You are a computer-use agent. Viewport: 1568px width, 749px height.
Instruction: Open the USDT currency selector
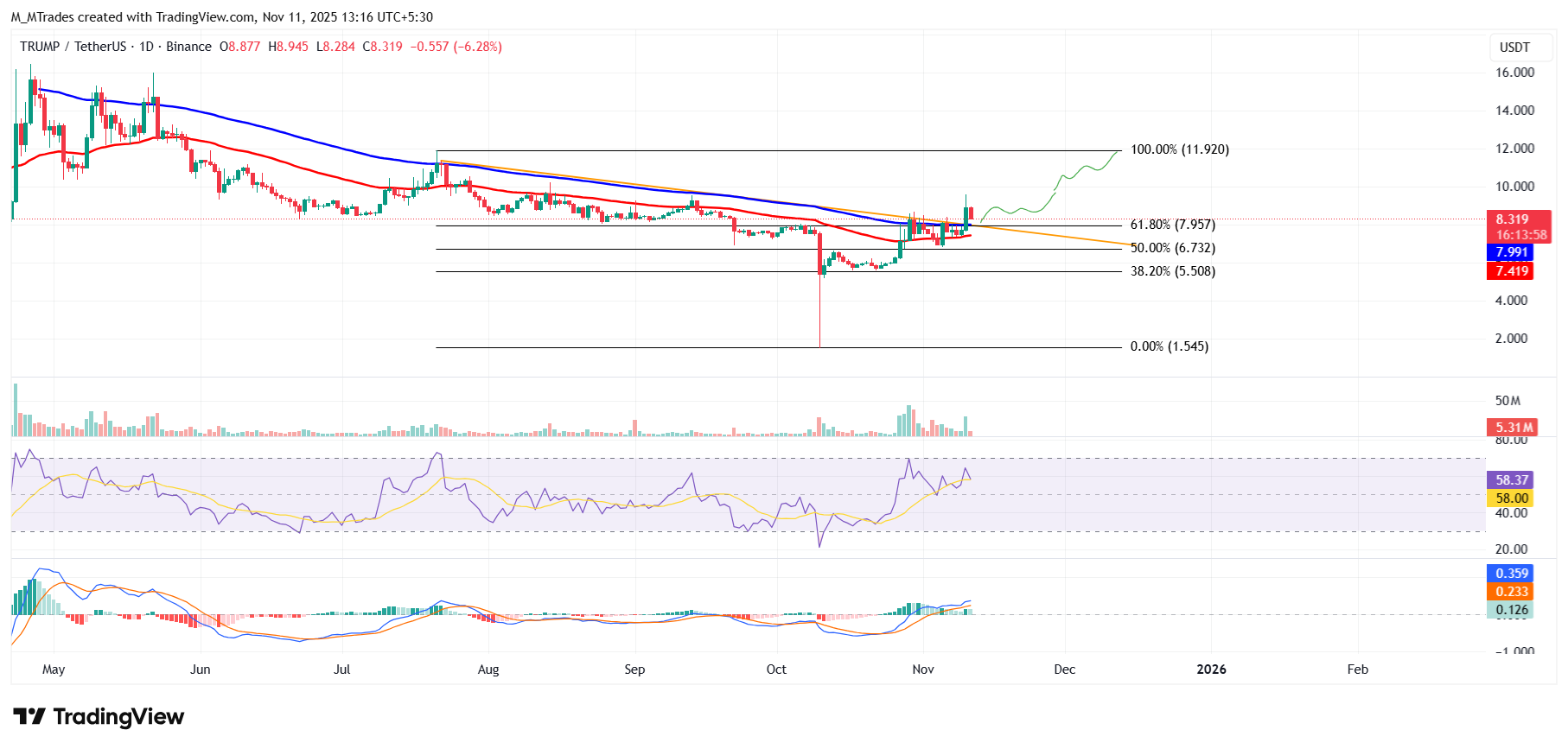pyautogui.click(x=1514, y=48)
